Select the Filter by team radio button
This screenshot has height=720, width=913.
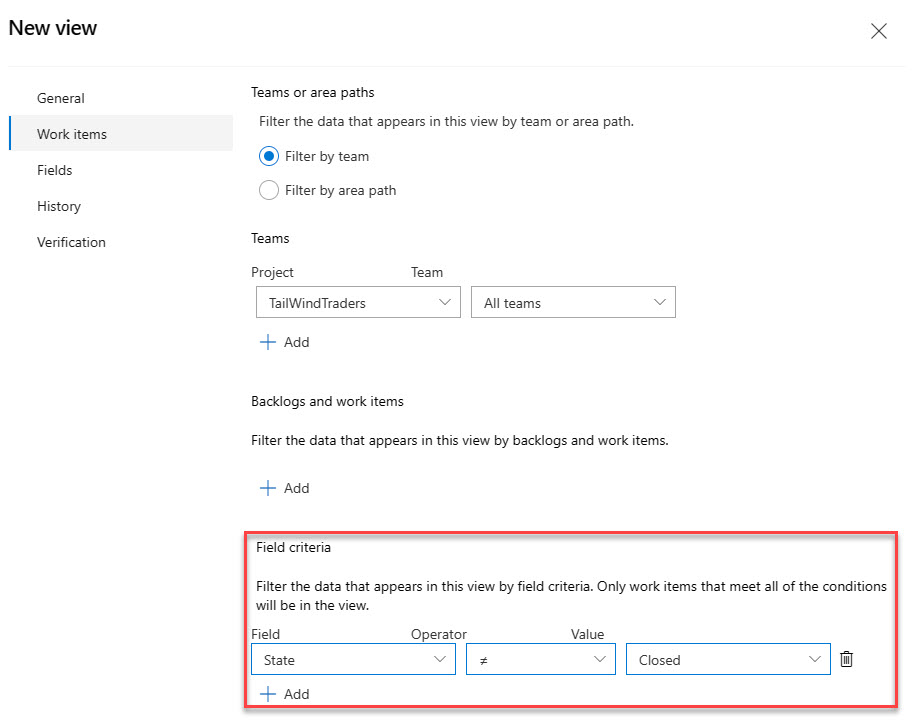(269, 157)
